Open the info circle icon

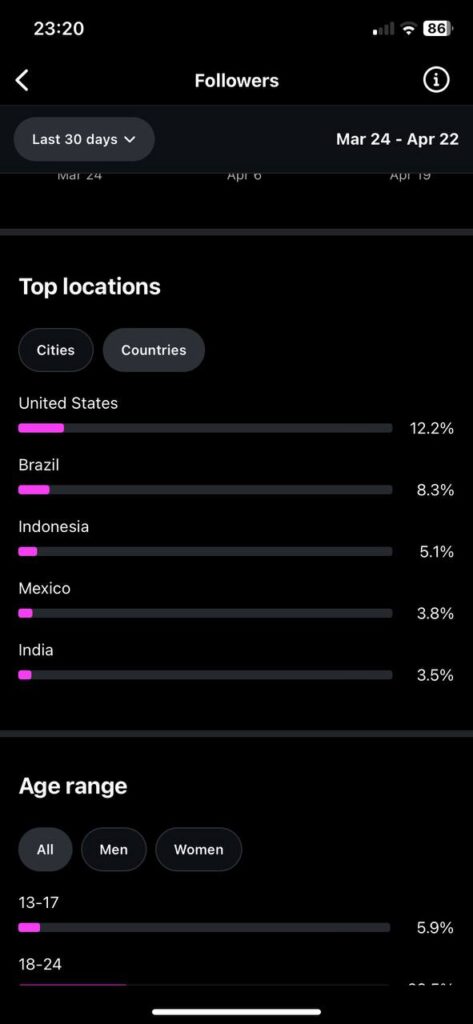tap(436, 80)
